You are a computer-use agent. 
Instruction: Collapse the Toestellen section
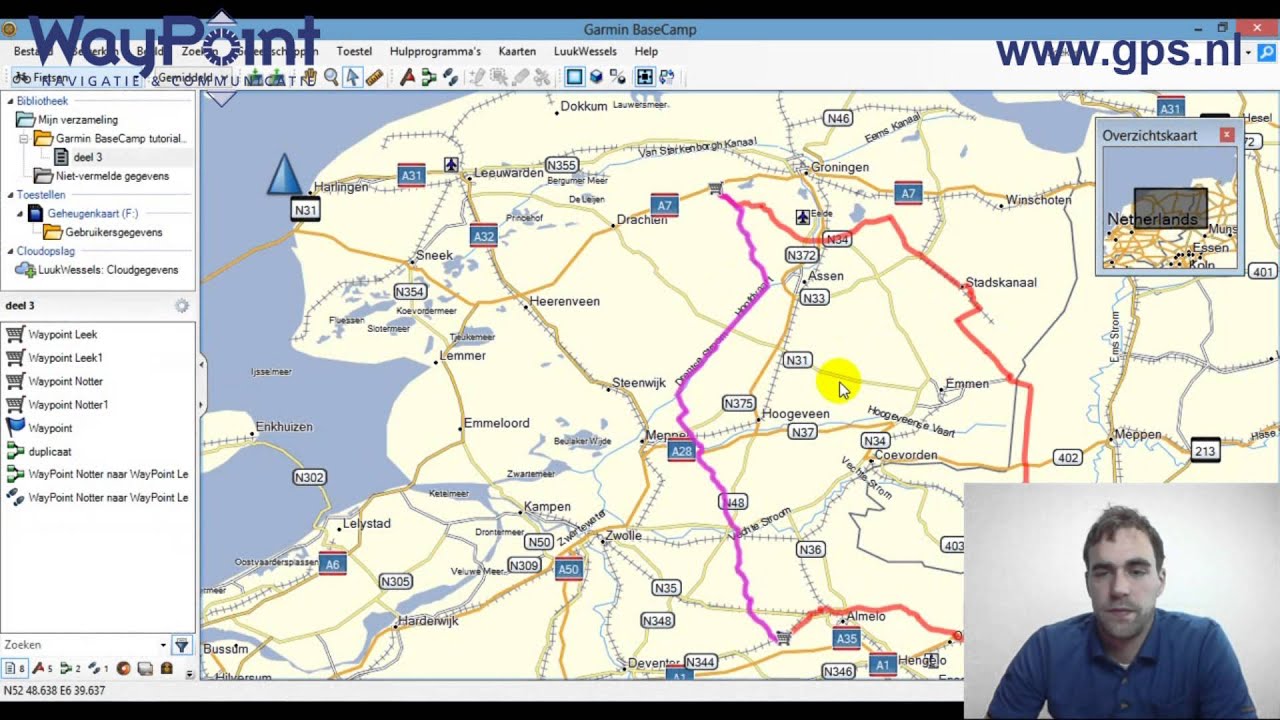pyautogui.click(x=10, y=195)
